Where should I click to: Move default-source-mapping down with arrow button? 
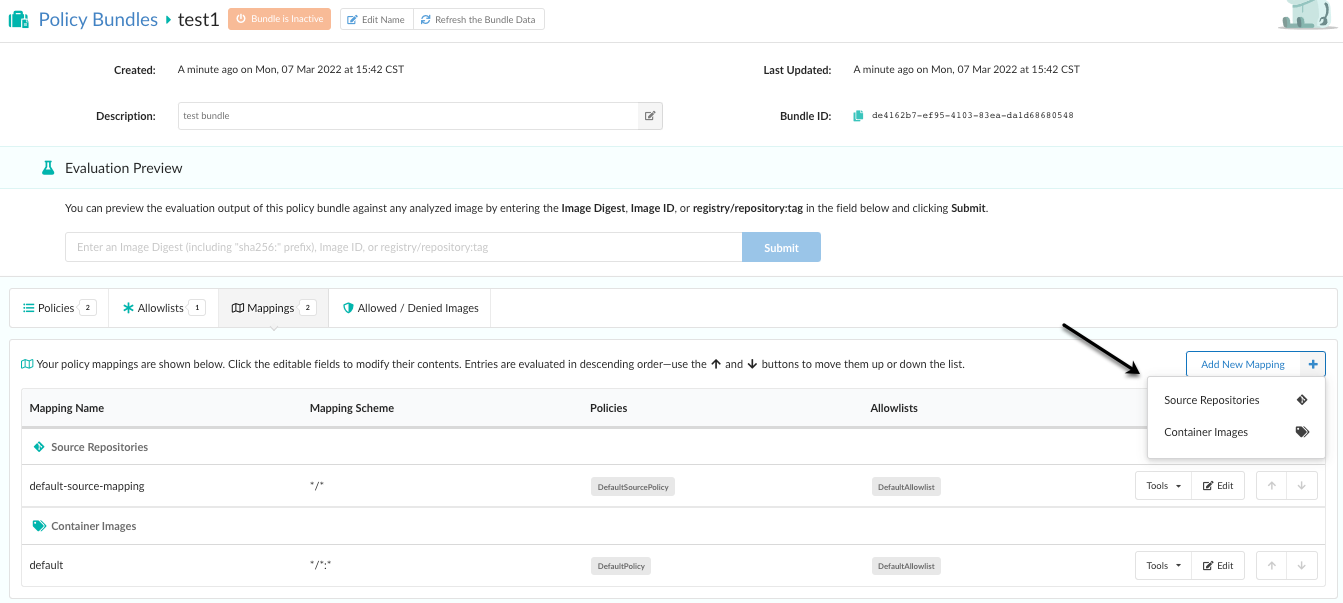click(1301, 486)
